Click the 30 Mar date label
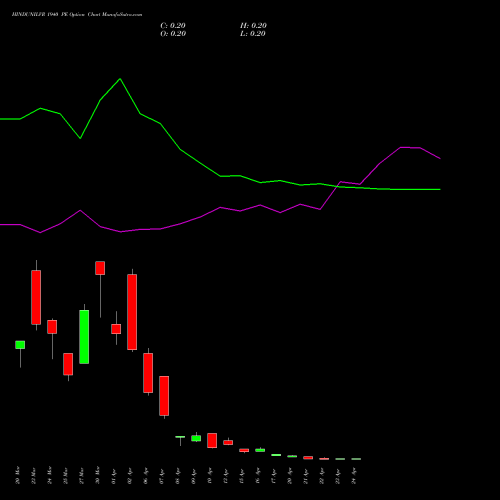Viewport: 500px width, 500px height. click(x=97, y=476)
